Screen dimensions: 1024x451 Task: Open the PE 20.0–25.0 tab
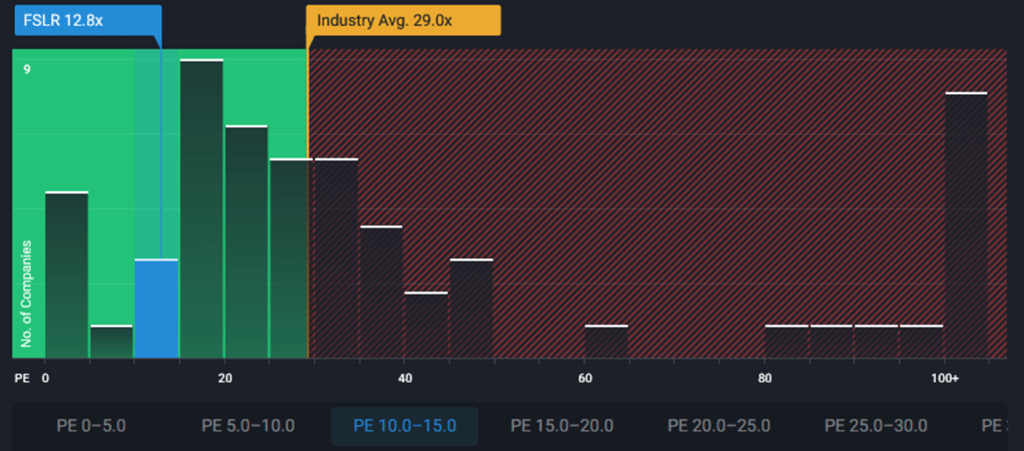click(719, 426)
